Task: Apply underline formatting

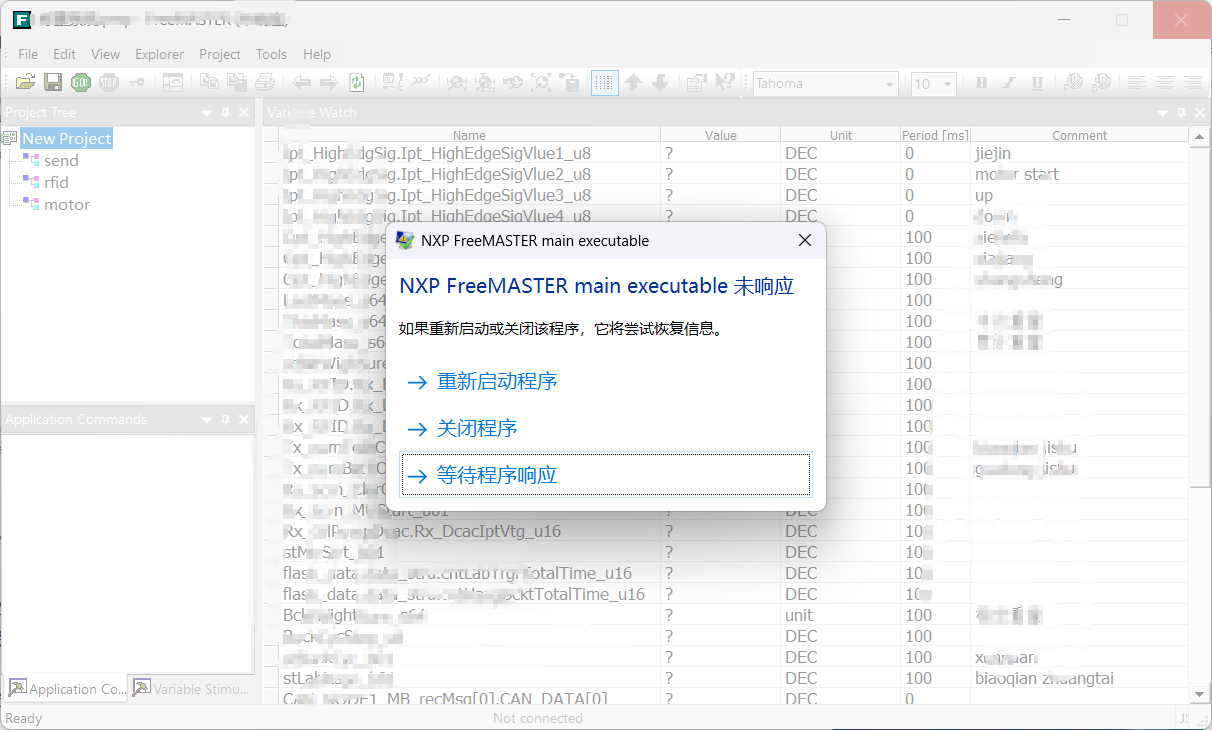Action: [x=1037, y=83]
